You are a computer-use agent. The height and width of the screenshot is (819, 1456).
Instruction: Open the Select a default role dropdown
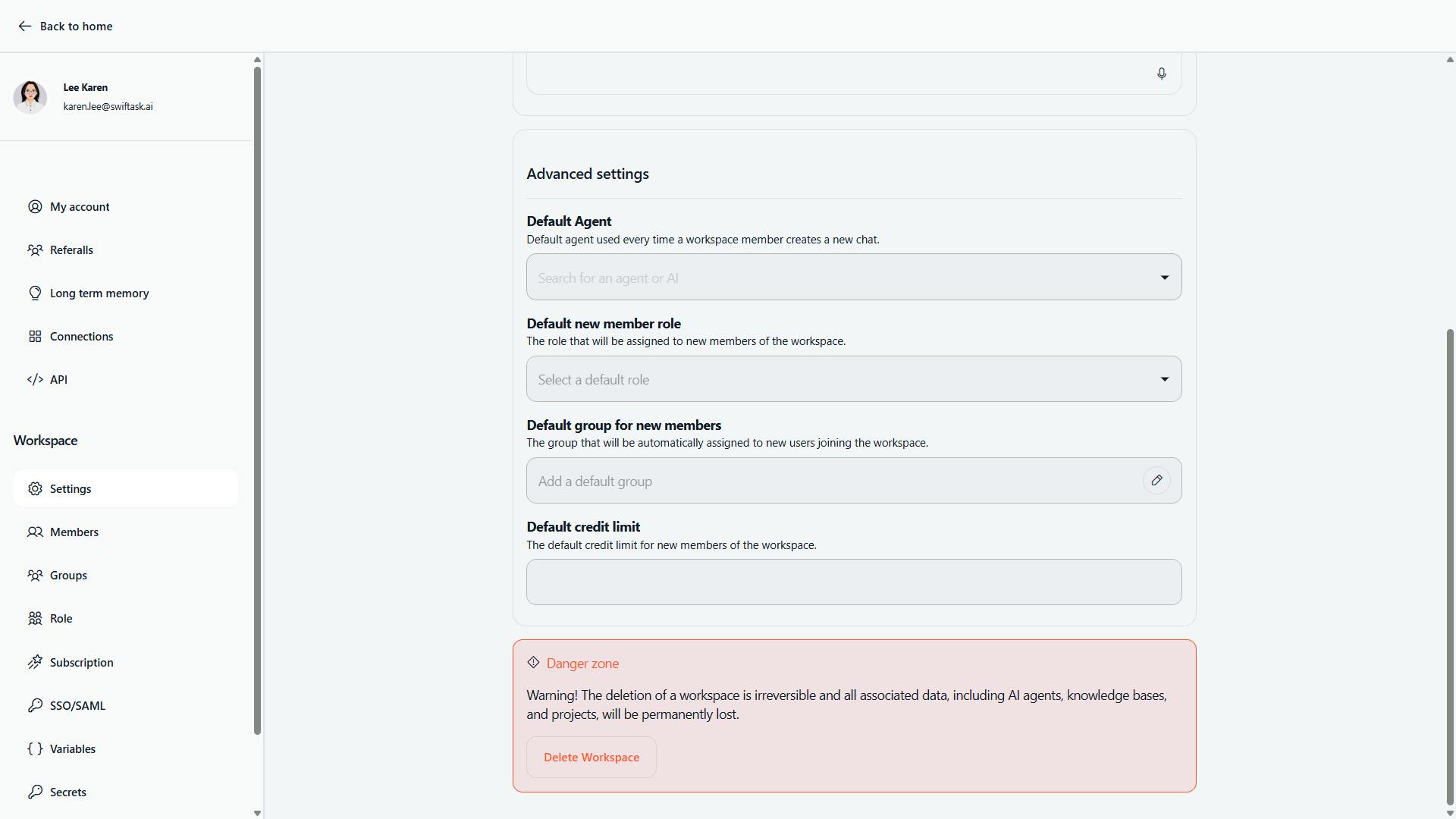click(853, 379)
